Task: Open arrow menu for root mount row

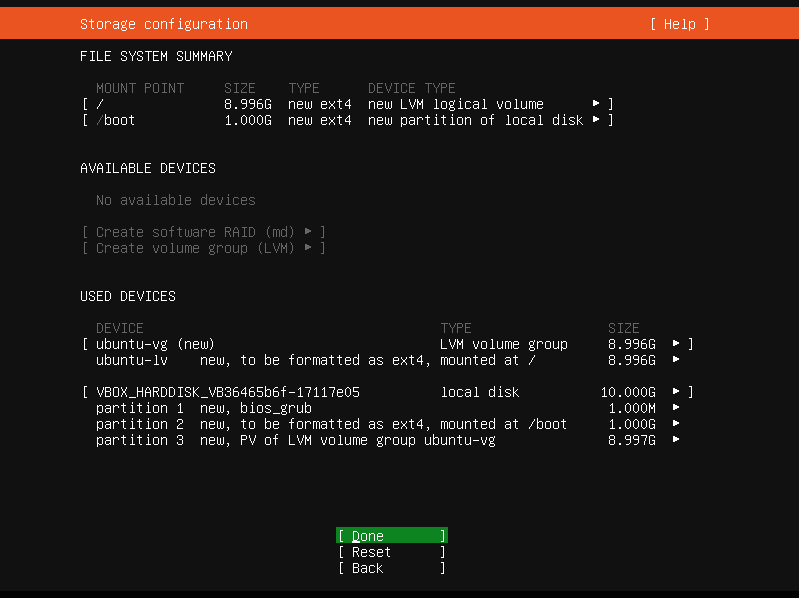Action: coord(596,104)
